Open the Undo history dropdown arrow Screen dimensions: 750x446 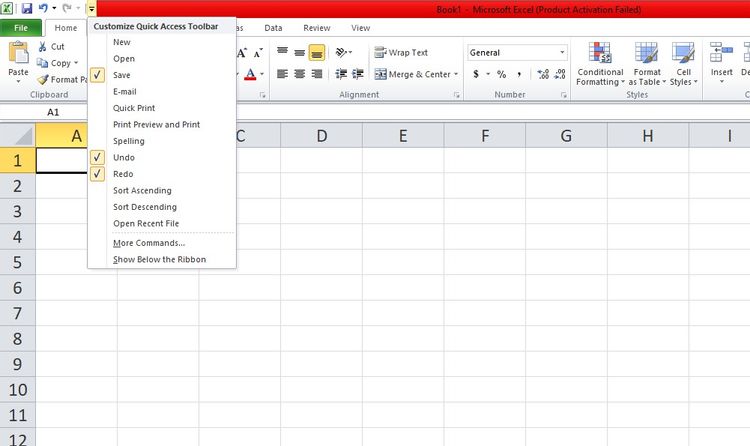(x=54, y=8)
